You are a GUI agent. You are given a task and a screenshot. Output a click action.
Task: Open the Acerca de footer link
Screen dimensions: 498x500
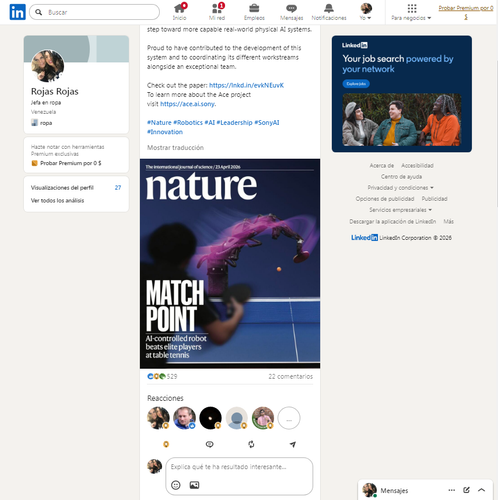click(382, 166)
